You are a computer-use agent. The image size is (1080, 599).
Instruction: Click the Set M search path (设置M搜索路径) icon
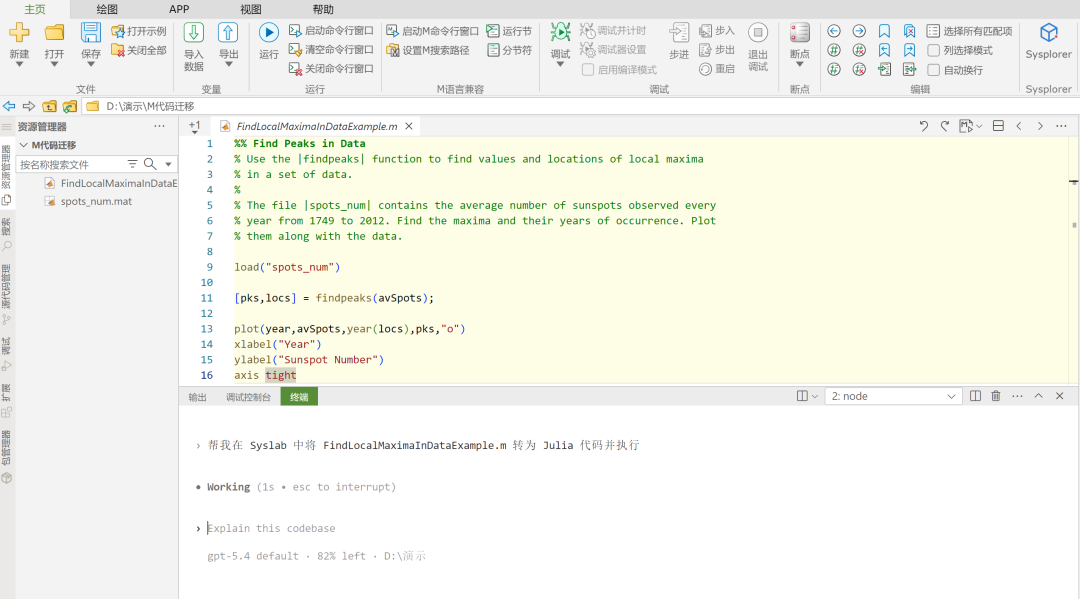393,50
